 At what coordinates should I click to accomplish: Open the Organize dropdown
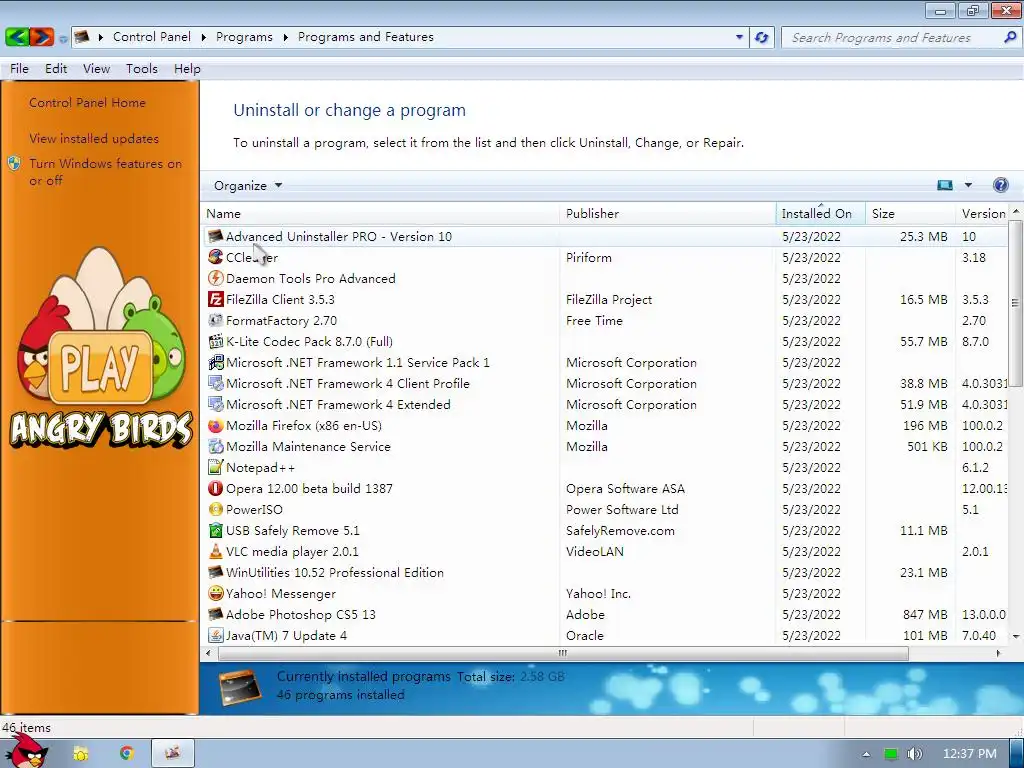click(x=248, y=185)
